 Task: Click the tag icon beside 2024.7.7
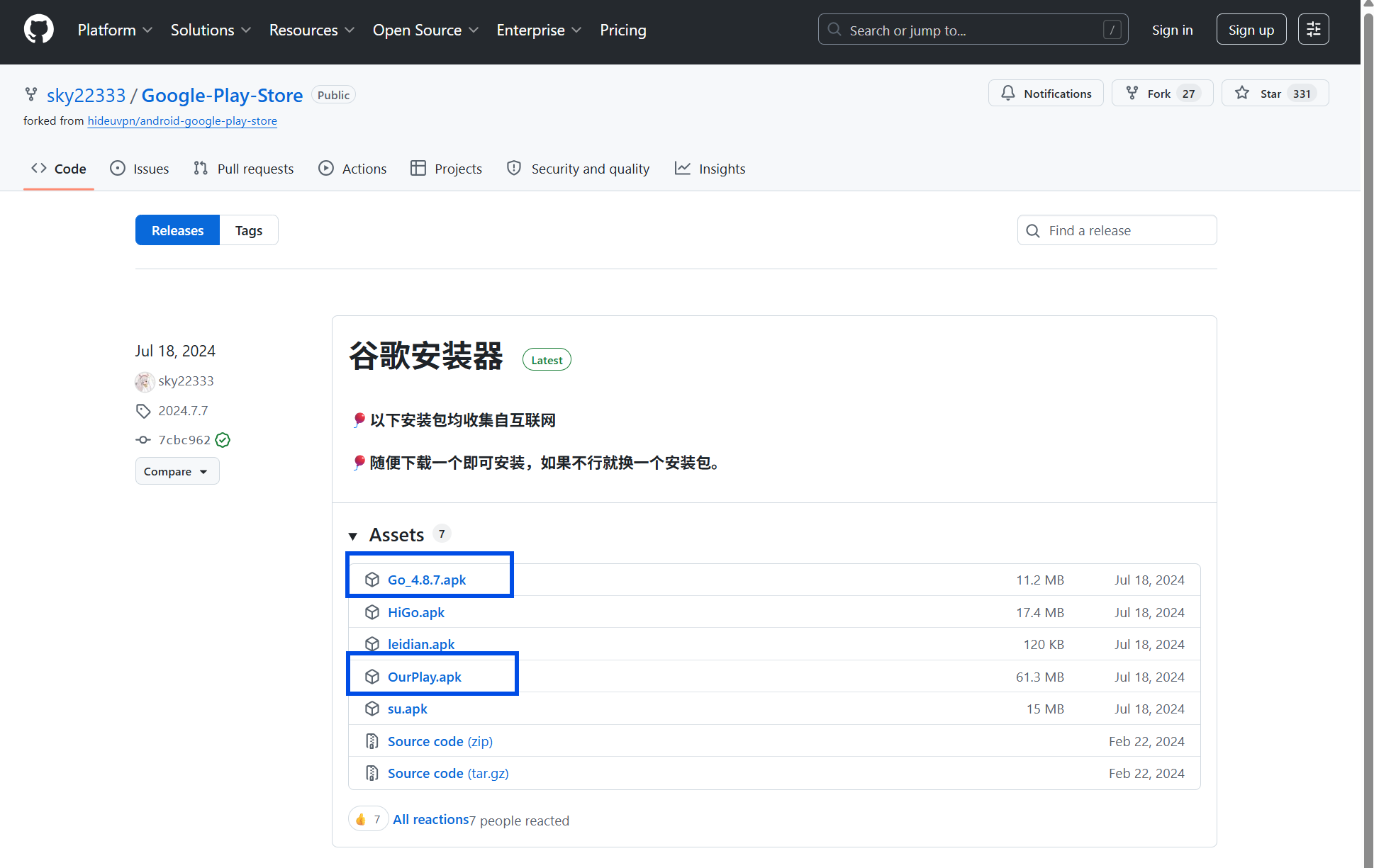pyautogui.click(x=143, y=411)
